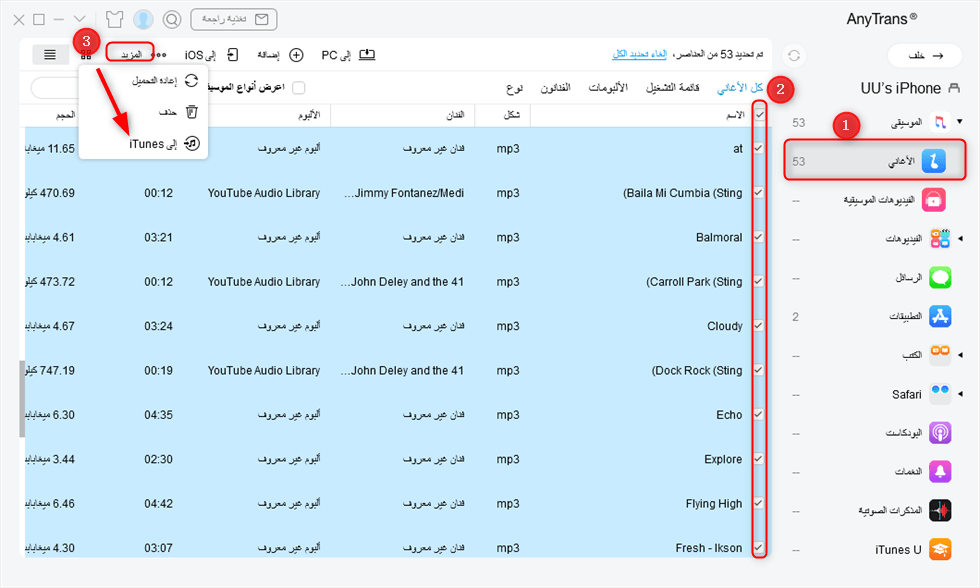Image resolution: width=980 pixels, height=588 pixels.
Task: Open the Safari section icon
Action: [939, 393]
